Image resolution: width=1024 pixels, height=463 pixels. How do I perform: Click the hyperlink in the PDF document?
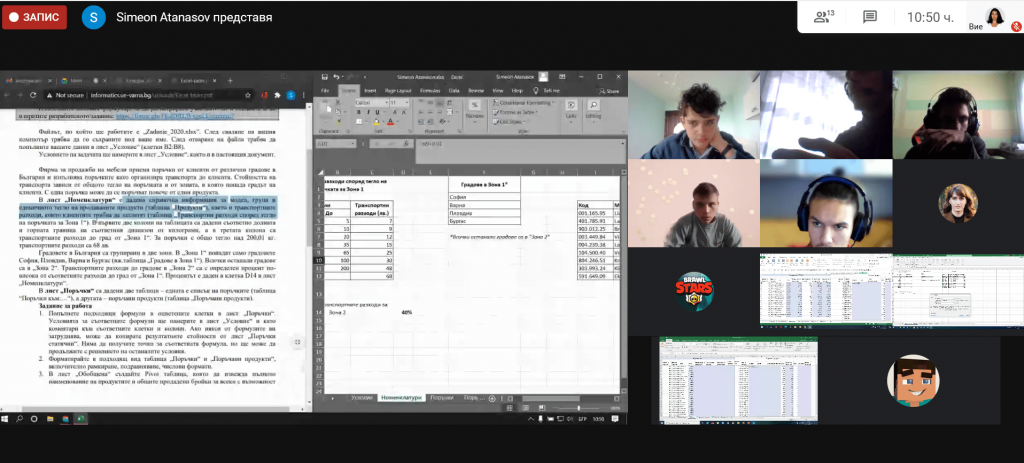[x=175, y=116]
